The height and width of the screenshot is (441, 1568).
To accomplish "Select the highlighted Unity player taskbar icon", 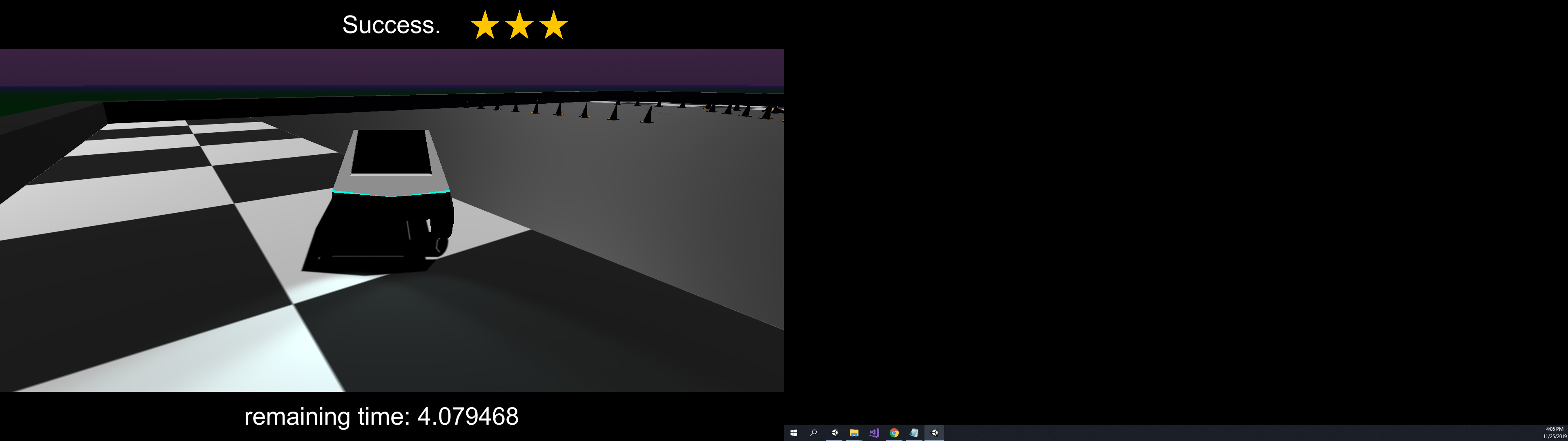I will [x=934, y=433].
